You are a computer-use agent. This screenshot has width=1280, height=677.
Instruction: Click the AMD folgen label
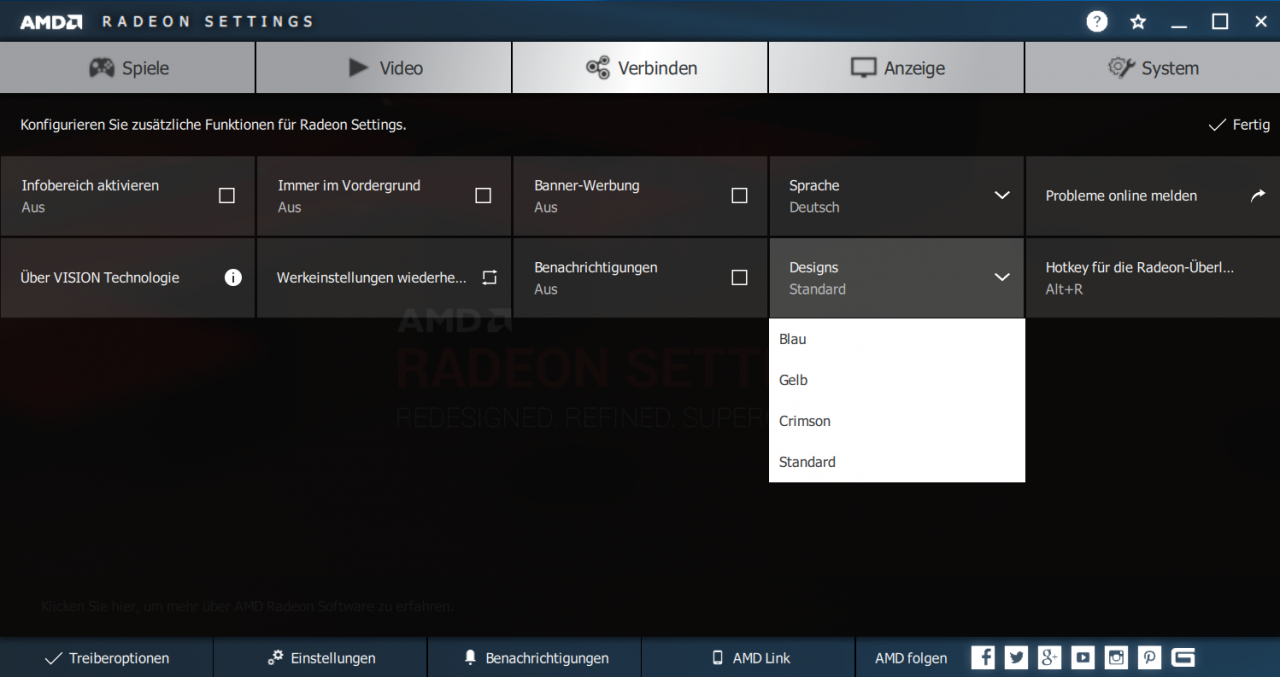click(911, 658)
